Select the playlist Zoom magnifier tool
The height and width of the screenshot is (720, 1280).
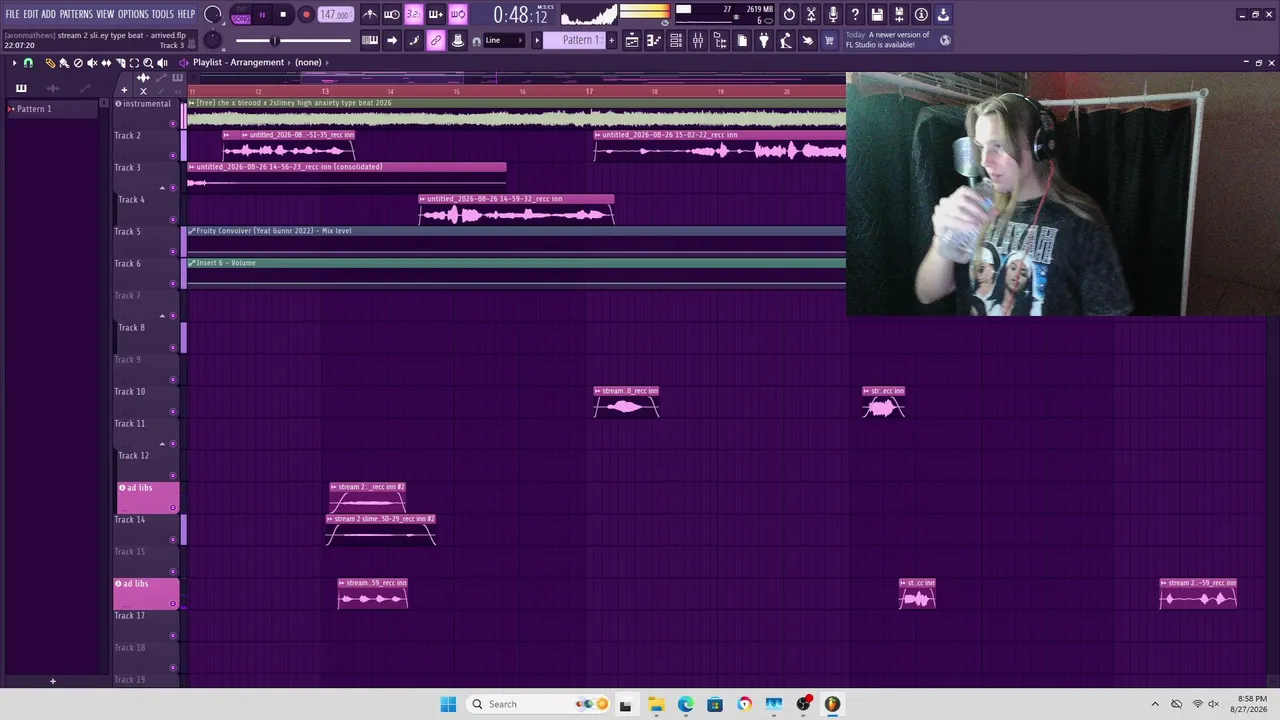pyautogui.click(x=148, y=63)
